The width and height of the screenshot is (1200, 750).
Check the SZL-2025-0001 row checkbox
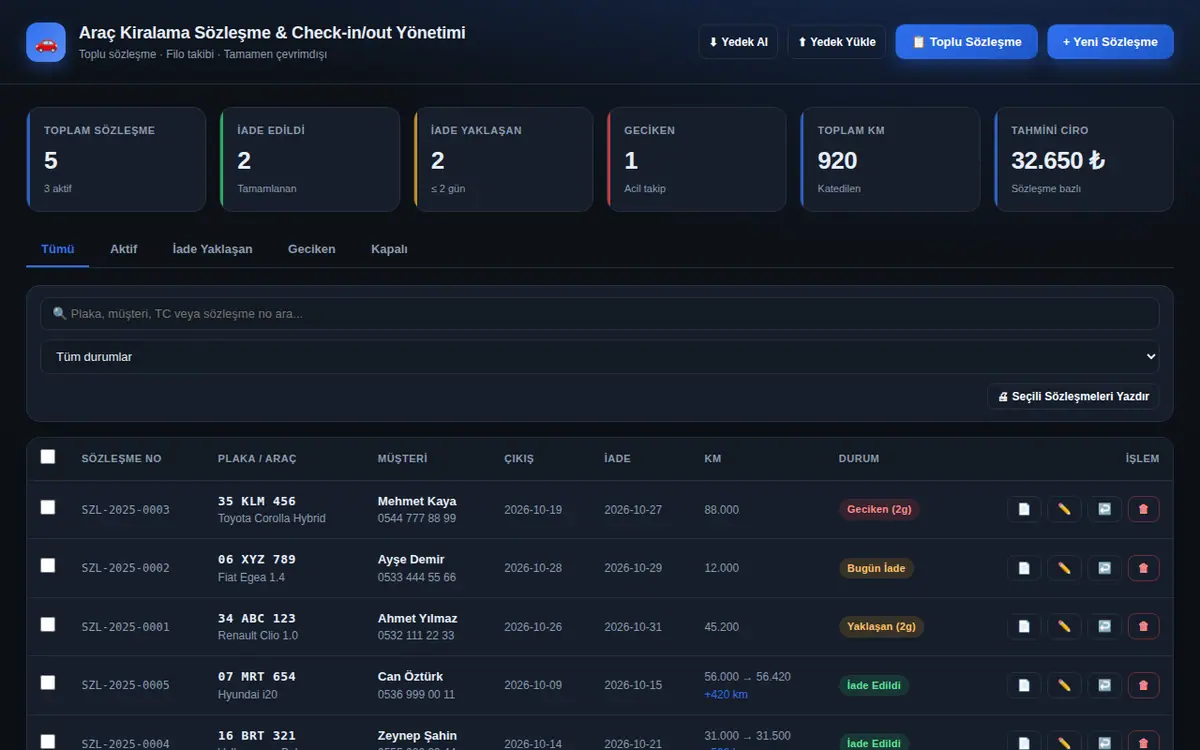pos(48,624)
